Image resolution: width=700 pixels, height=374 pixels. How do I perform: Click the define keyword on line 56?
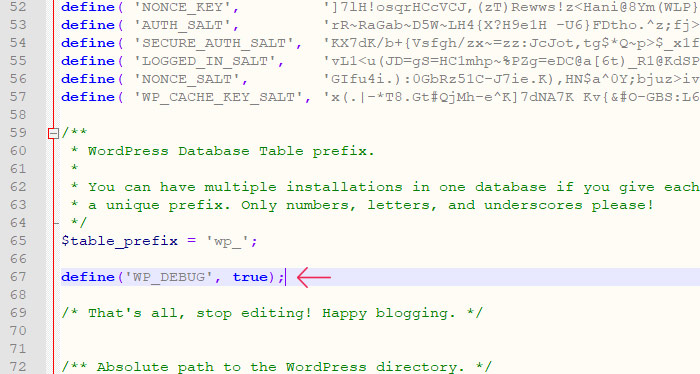[88, 79]
